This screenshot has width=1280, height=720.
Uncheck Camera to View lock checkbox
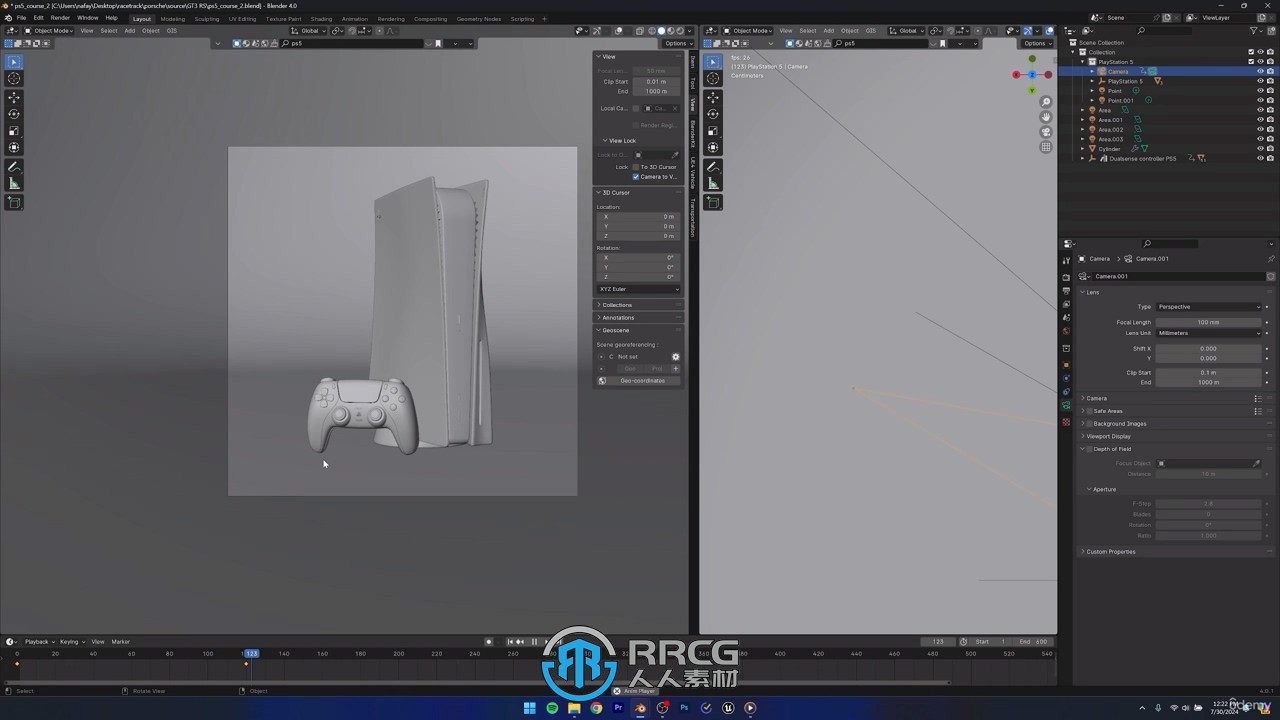(636, 177)
